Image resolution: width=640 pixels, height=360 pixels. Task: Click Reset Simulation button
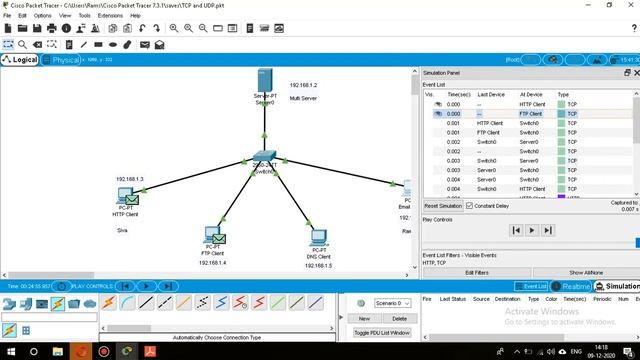click(x=443, y=206)
